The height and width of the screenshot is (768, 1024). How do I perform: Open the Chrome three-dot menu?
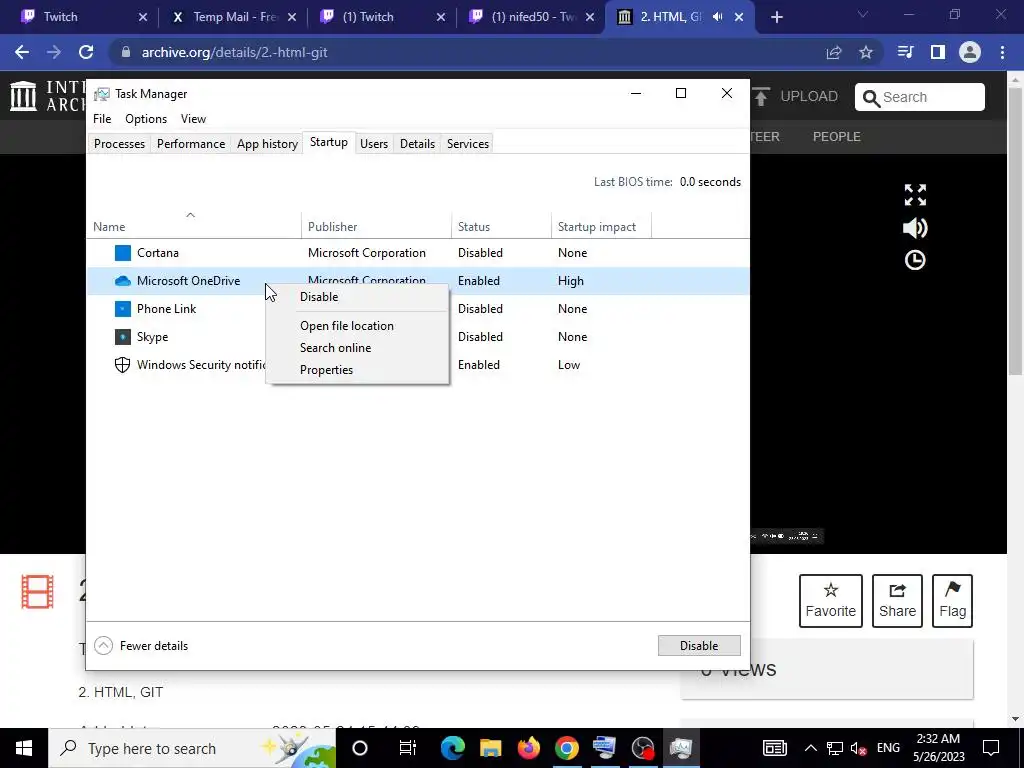tap(1002, 52)
